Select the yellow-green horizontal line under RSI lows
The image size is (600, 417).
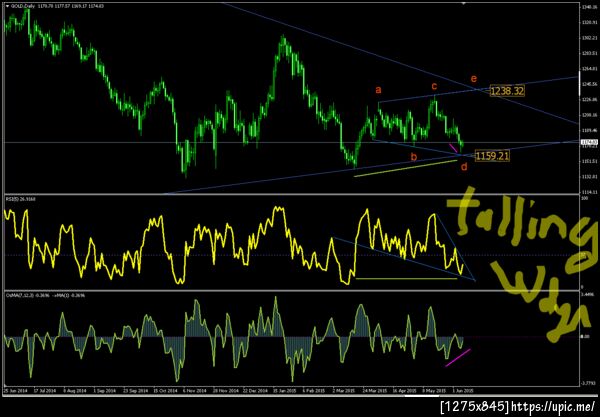pyautogui.click(x=406, y=279)
